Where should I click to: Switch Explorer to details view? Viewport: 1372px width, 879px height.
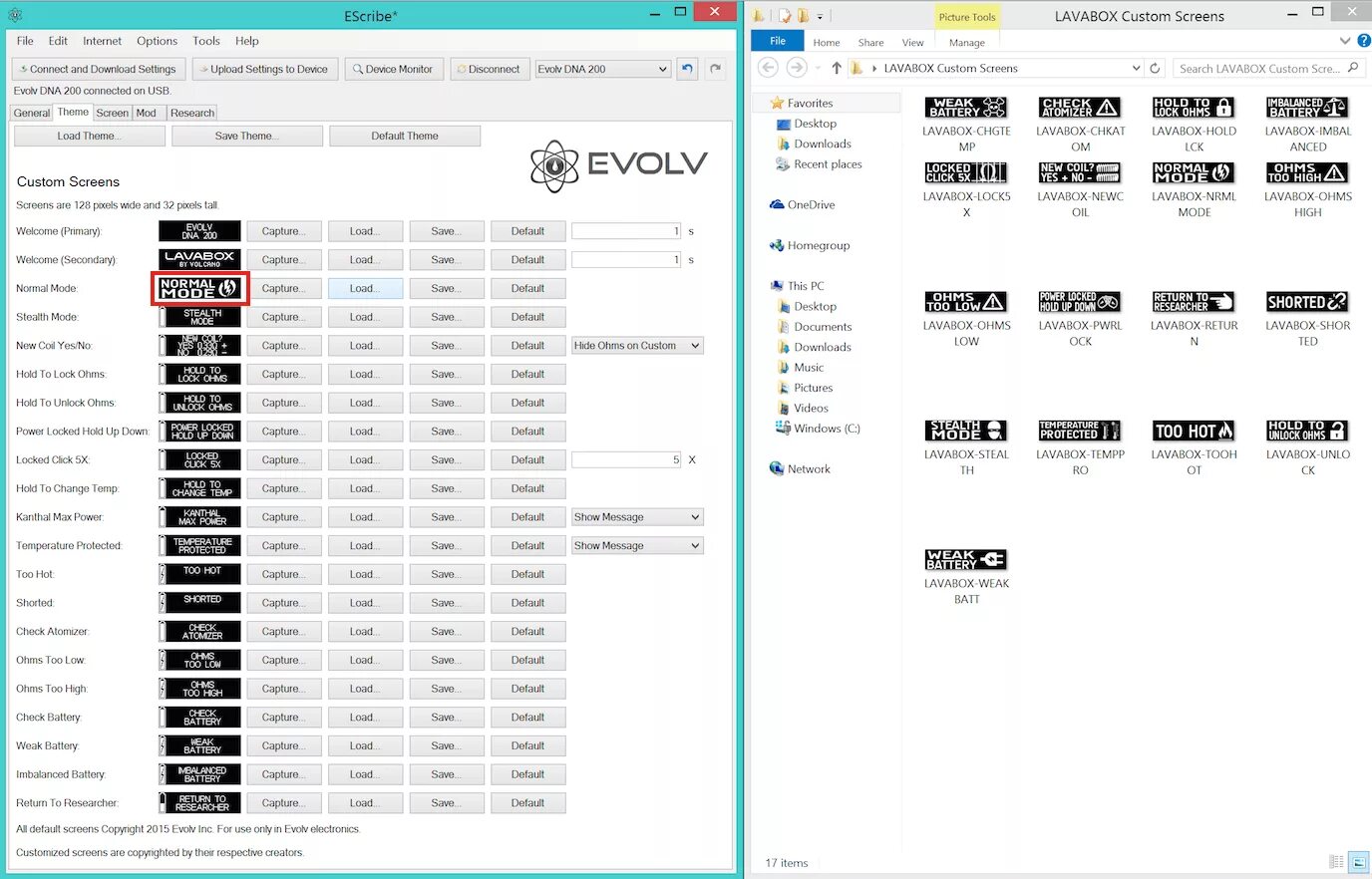pos(1336,862)
